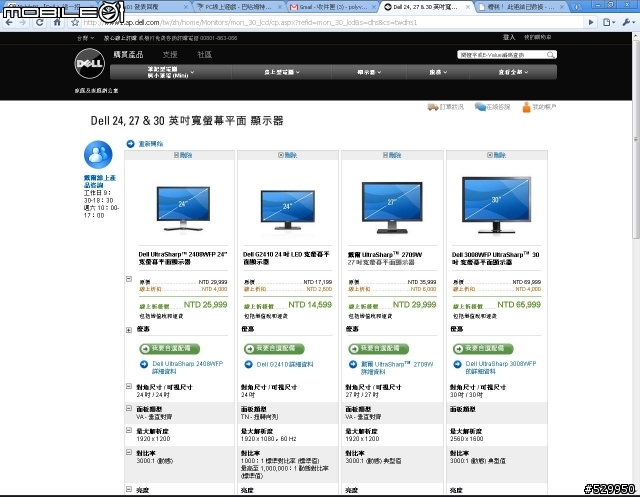Open the laptops and Mini nav dropdown
The width and height of the screenshot is (640, 497).
coord(171,72)
